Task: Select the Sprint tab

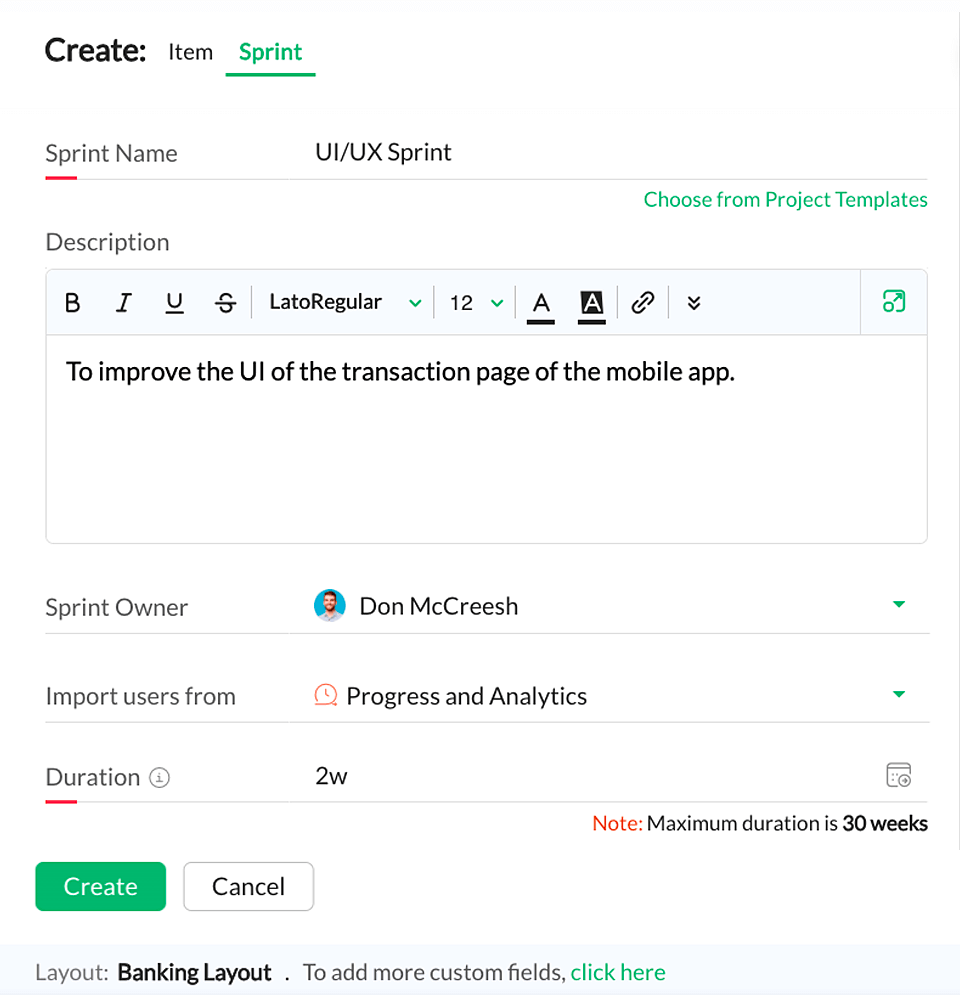Action: [x=270, y=52]
